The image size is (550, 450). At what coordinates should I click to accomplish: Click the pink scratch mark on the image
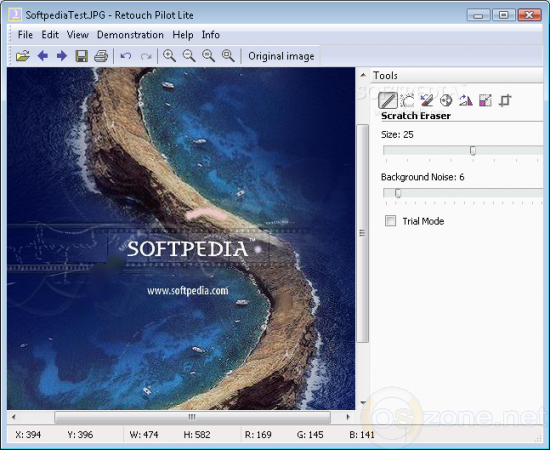pos(207,214)
